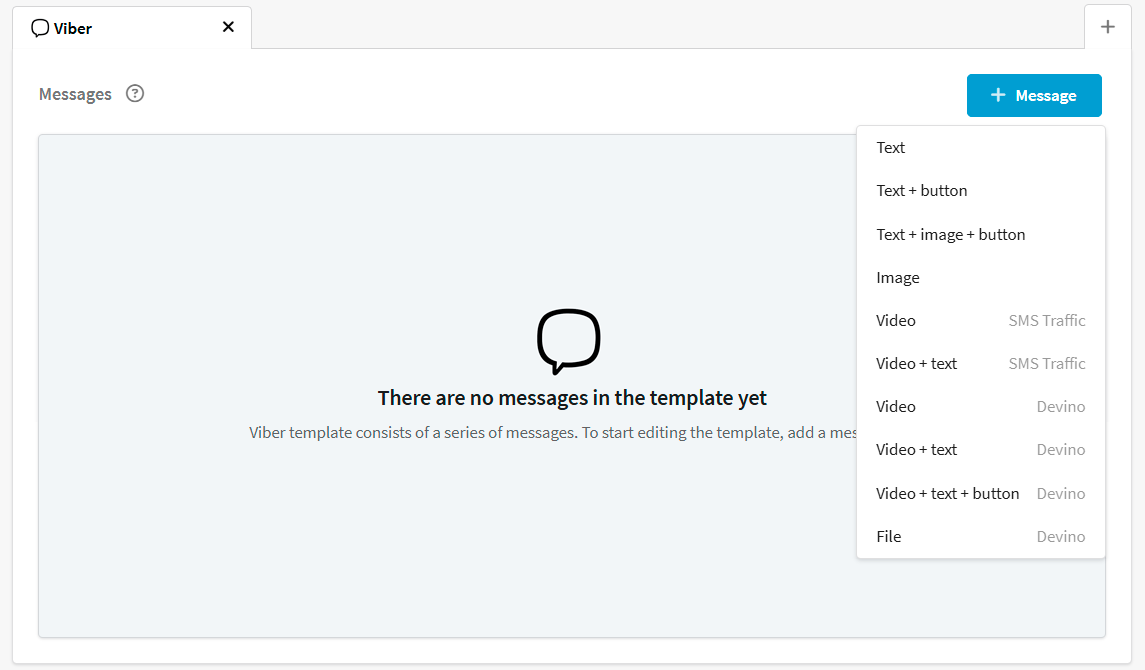Select Video for SMS Traffic
This screenshot has width=1145, height=670.
pyautogui.click(x=981, y=320)
